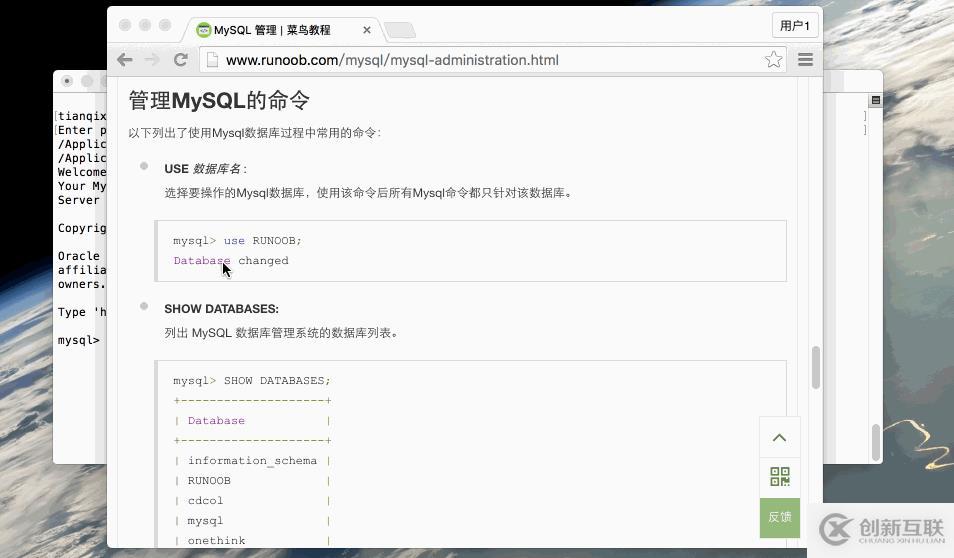The height and width of the screenshot is (558, 954).
Task: Open the Chrome hamburger menu
Action: coord(805,60)
